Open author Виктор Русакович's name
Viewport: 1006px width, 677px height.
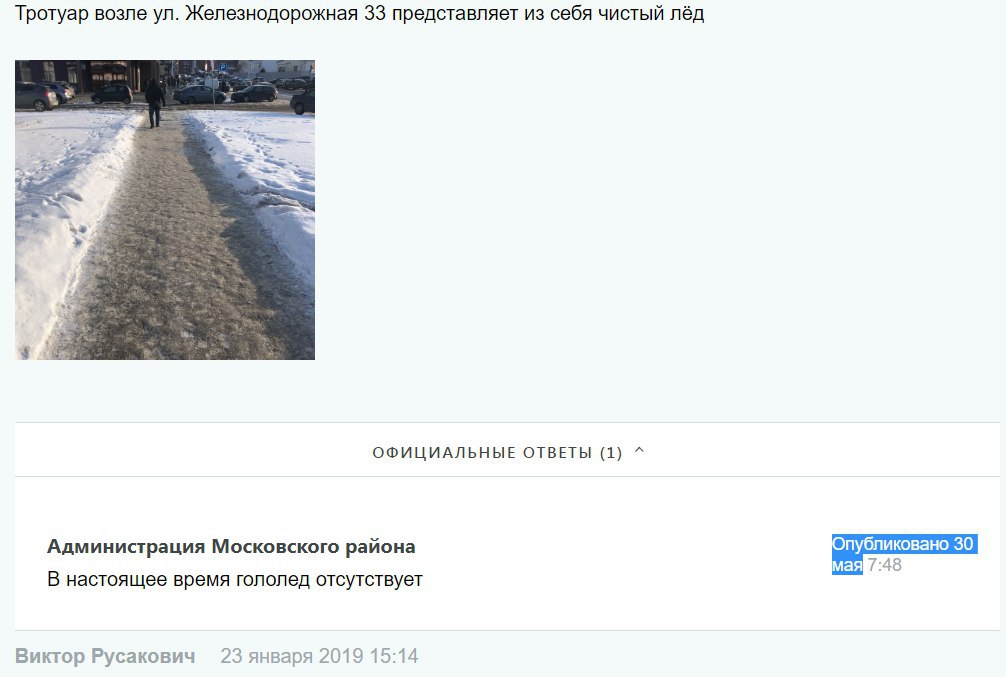click(105, 656)
